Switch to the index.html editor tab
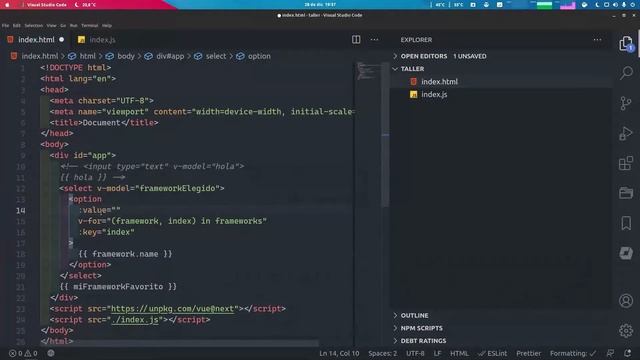Screen dimensions: 640x360 (x=36, y=40)
